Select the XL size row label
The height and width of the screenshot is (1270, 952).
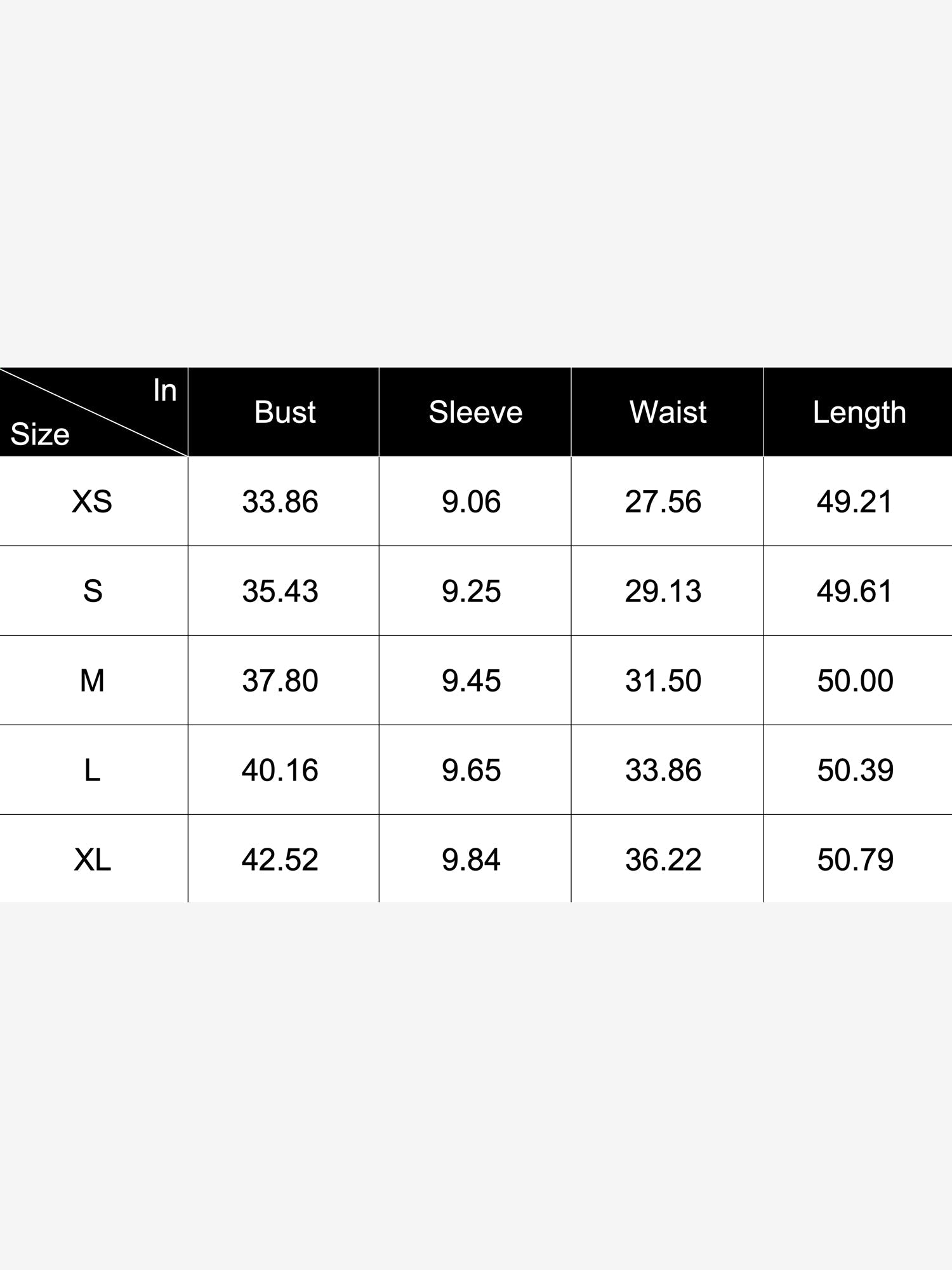coord(92,860)
